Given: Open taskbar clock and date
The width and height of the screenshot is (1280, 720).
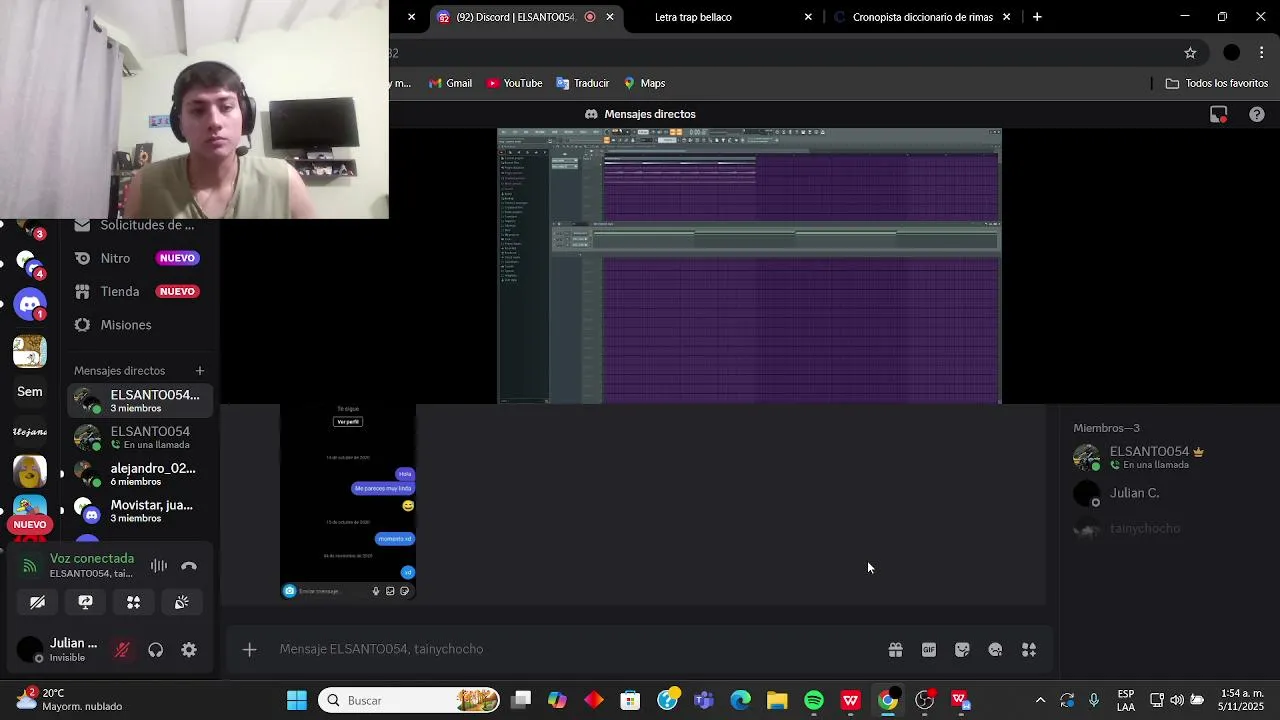Looking at the screenshot, I should [1242, 700].
